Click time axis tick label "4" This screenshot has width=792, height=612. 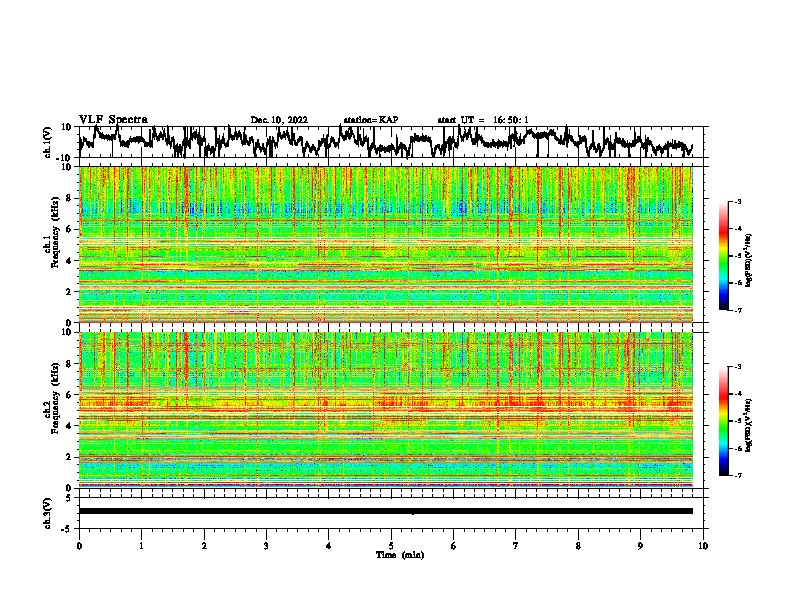coord(329,546)
